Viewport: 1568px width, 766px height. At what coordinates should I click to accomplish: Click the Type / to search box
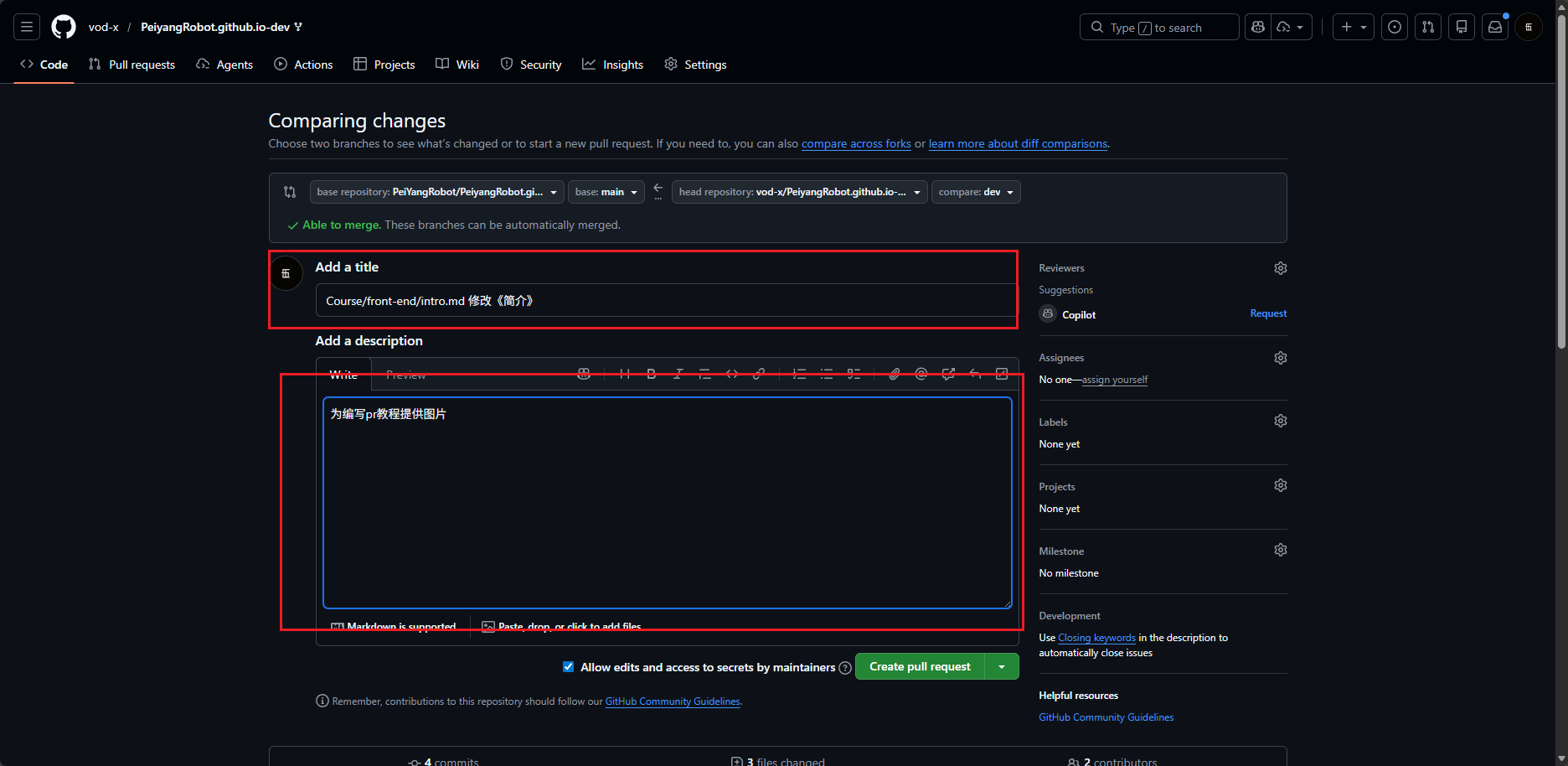click(x=1159, y=27)
